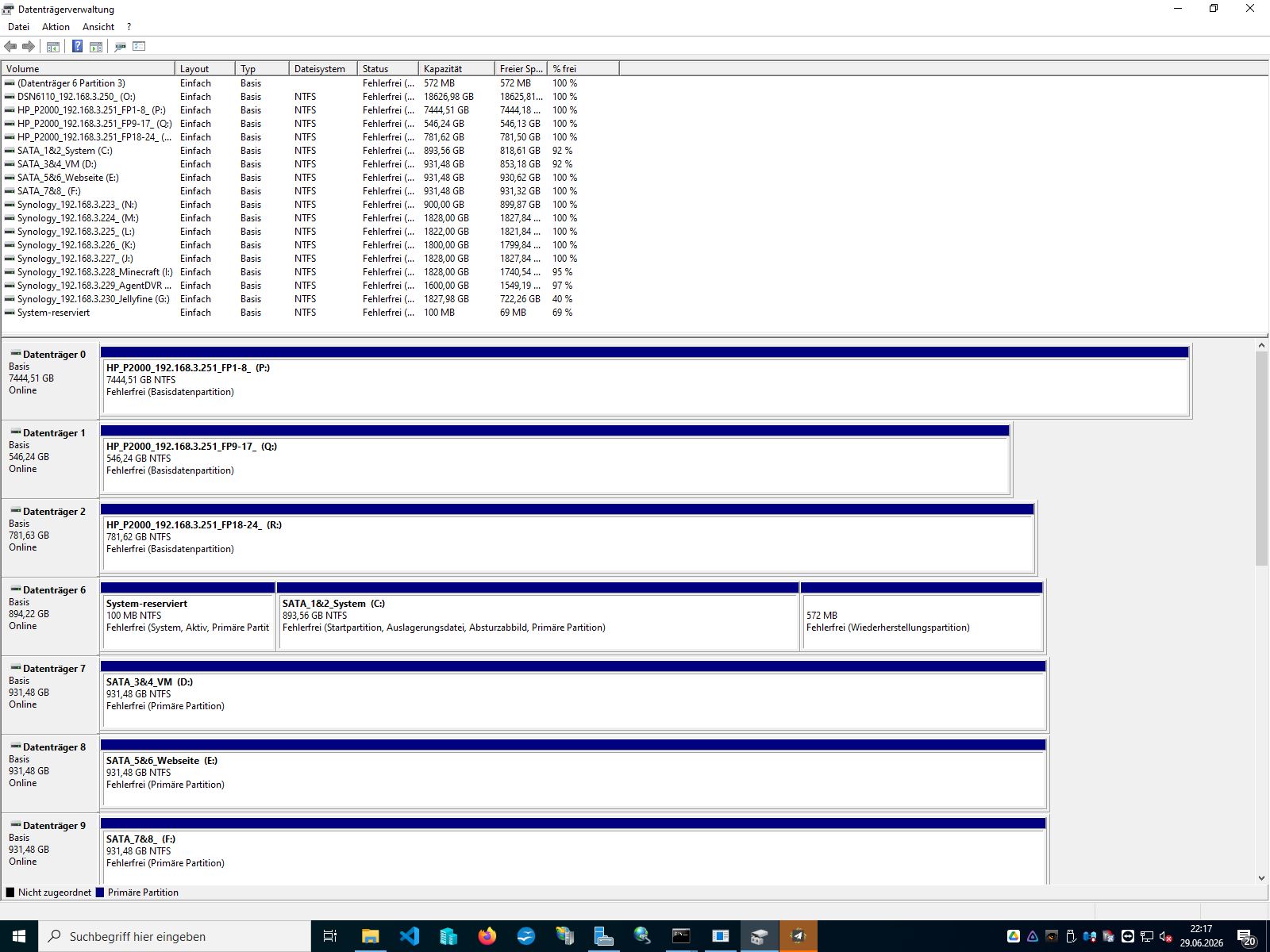Open Task View in the taskbar

pos(330,936)
